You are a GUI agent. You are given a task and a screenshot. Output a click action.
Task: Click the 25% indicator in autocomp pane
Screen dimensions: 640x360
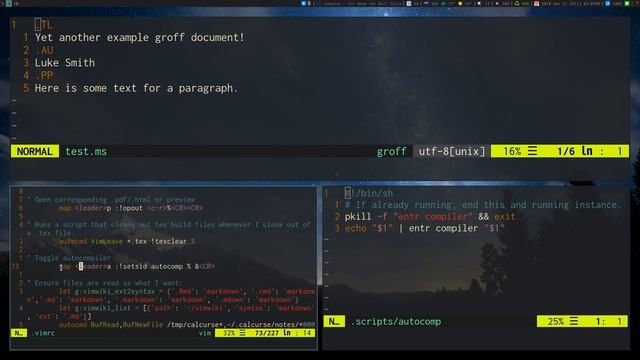tap(556, 322)
